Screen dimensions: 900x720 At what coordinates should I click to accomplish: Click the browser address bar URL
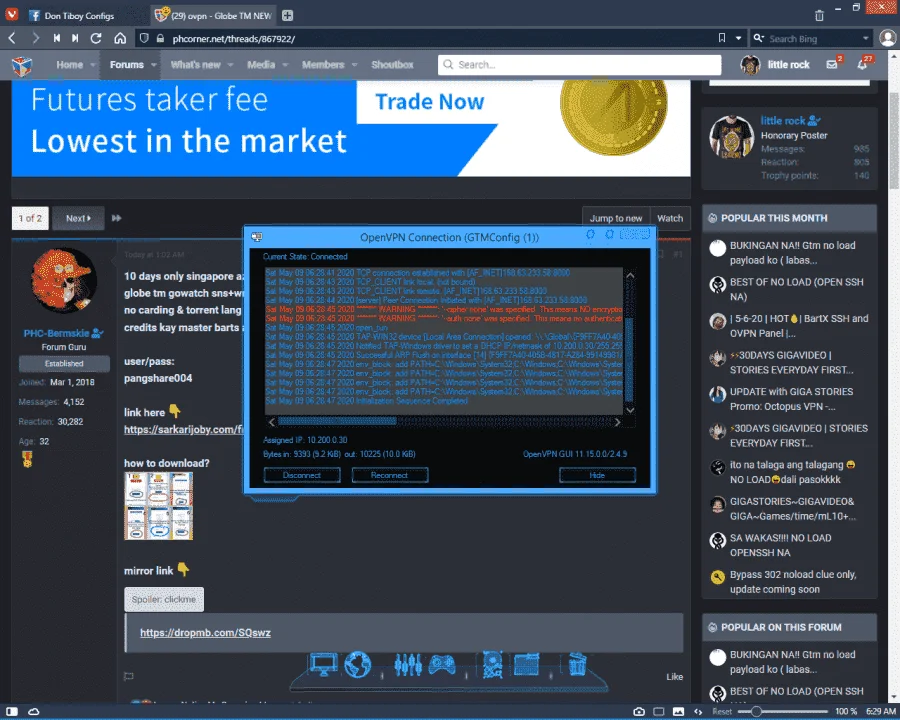pos(234,38)
